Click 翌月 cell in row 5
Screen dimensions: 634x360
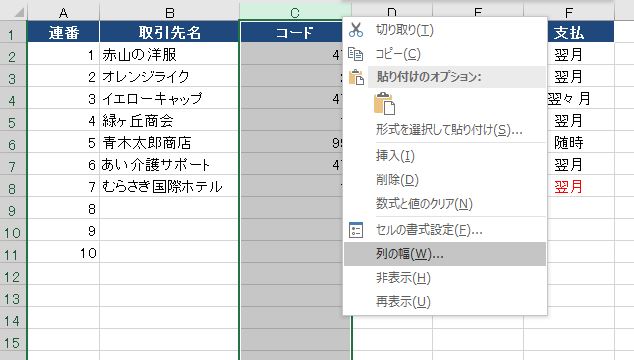point(581,121)
